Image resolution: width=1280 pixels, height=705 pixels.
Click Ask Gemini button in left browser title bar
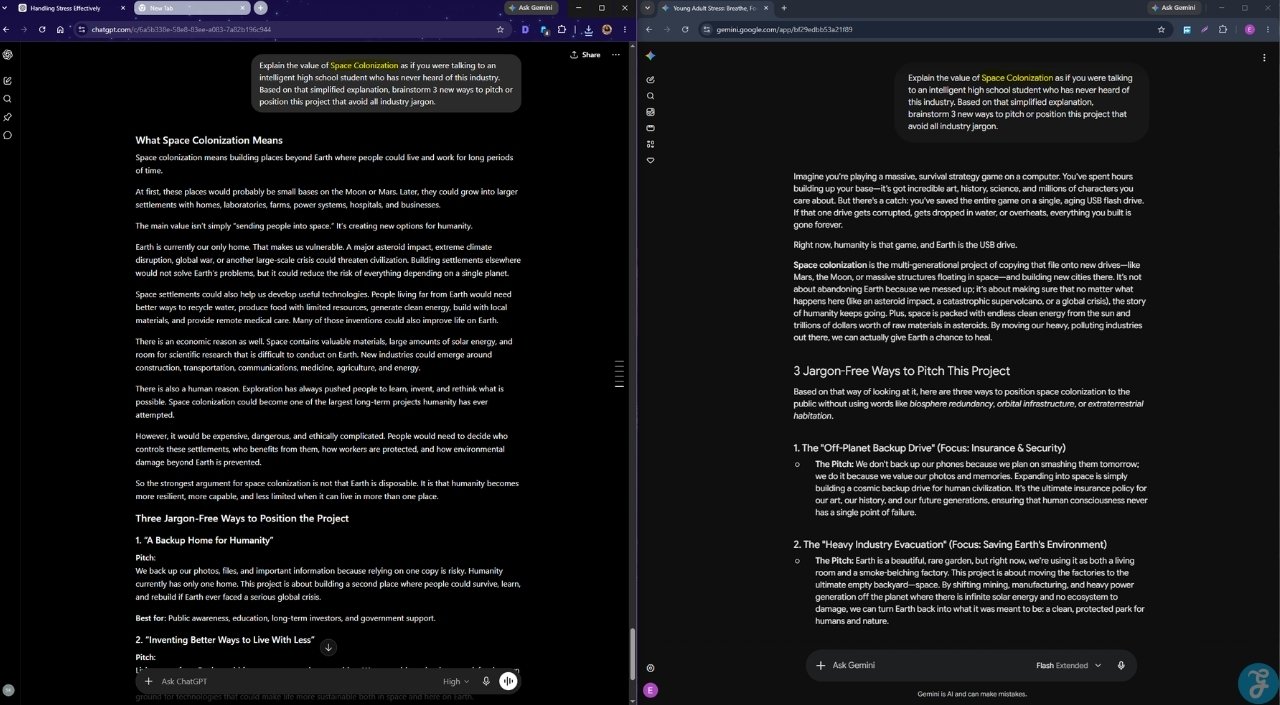[x=530, y=7]
